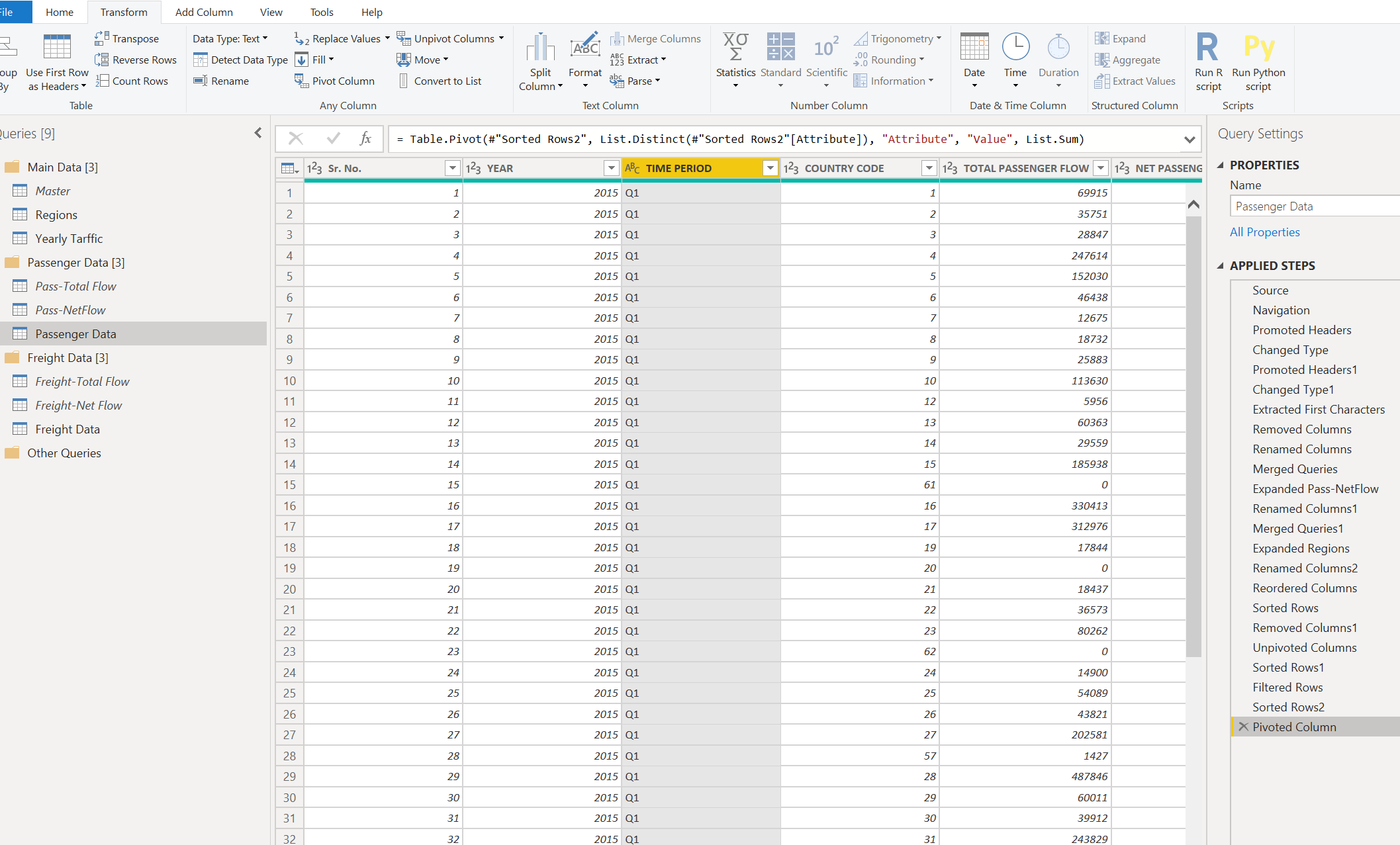This screenshot has height=845, width=1400.
Task: Open COUNTRY CODE column filter dropdown
Action: pos(929,168)
